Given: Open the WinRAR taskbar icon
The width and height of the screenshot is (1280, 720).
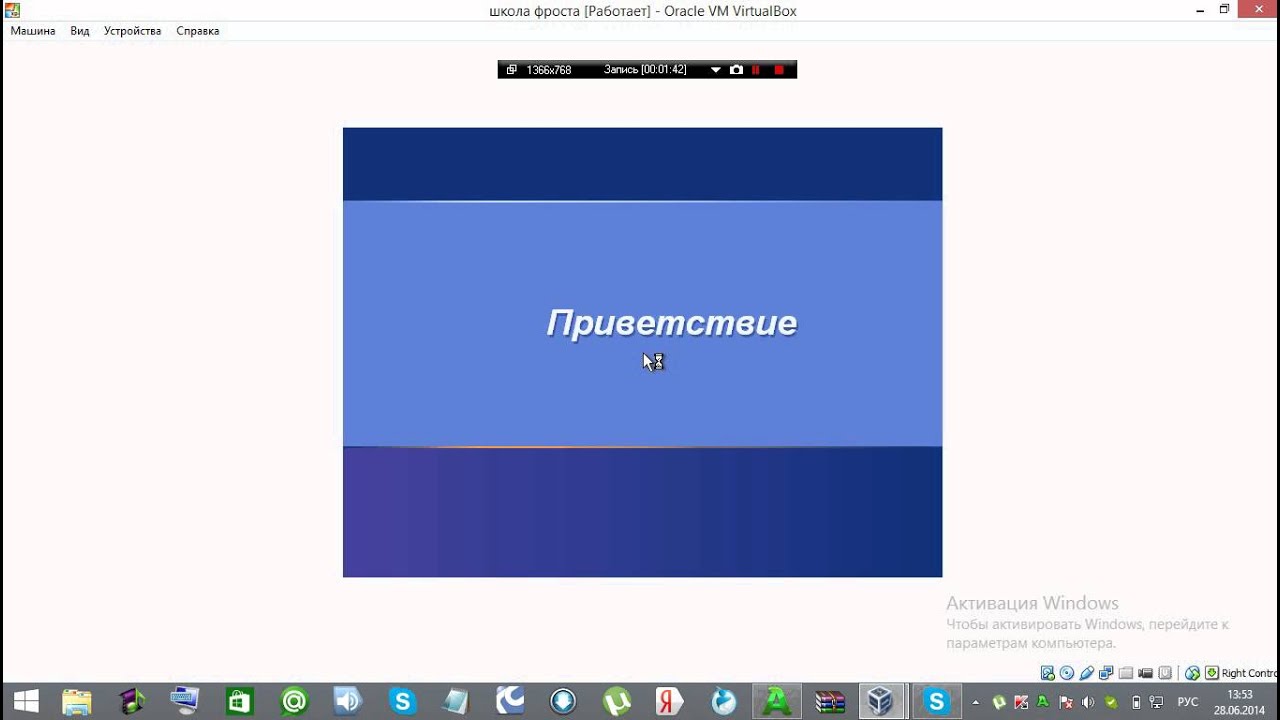Looking at the screenshot, I should click(830, 701).
